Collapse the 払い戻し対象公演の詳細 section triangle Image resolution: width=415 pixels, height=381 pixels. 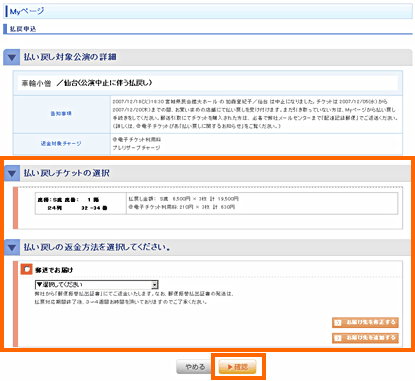click(x=12, y=57)
